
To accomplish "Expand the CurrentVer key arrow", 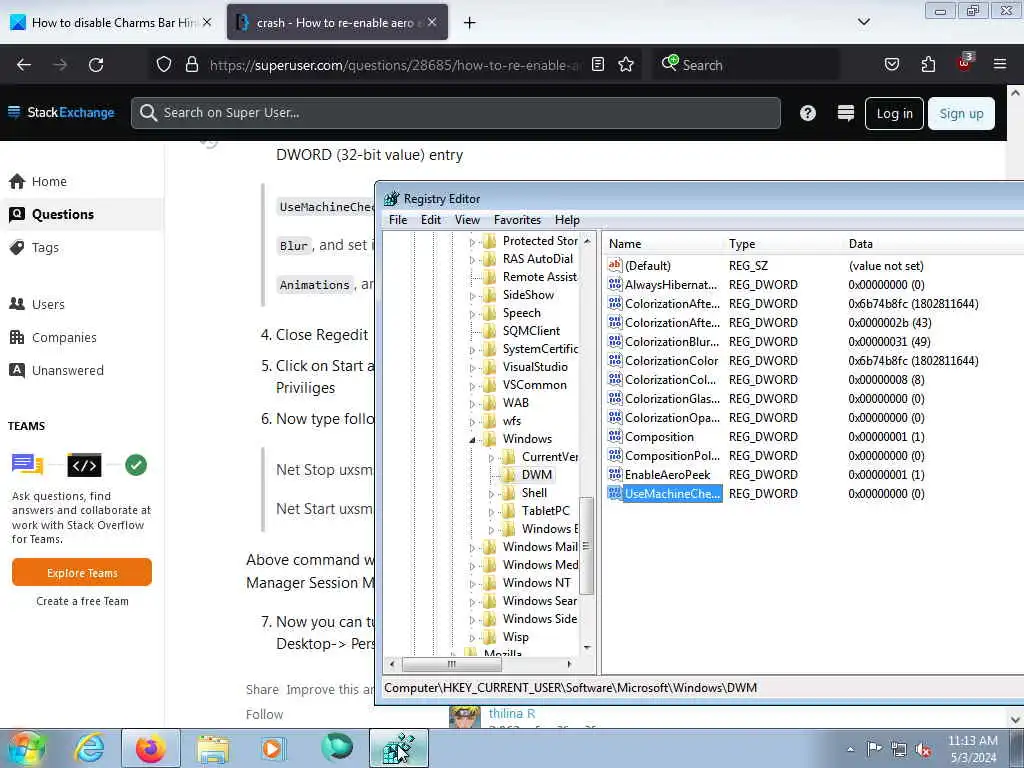I will click(x=491, y=458).
